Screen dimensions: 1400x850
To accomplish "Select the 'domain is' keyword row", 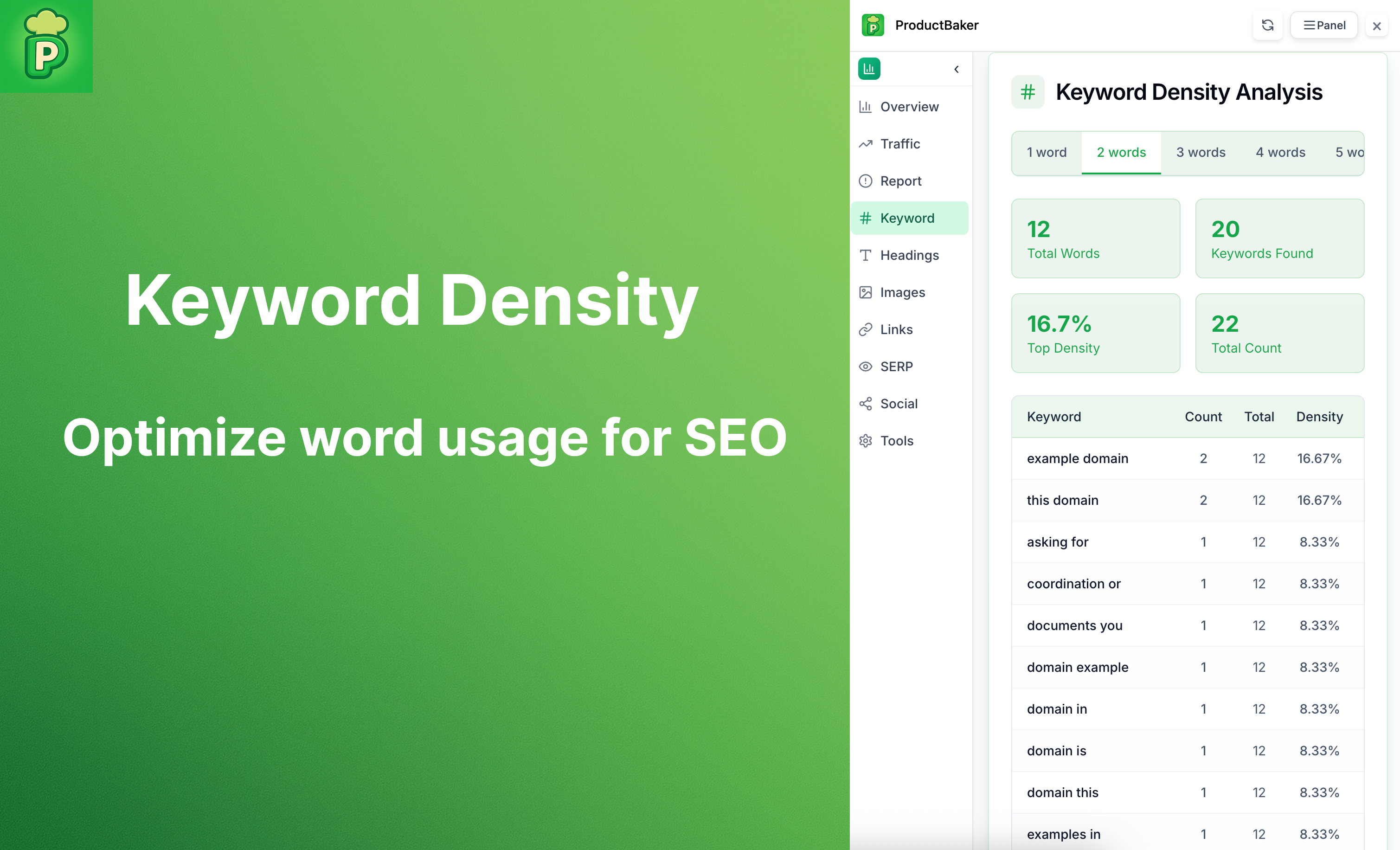I will tap(1188, 751).
